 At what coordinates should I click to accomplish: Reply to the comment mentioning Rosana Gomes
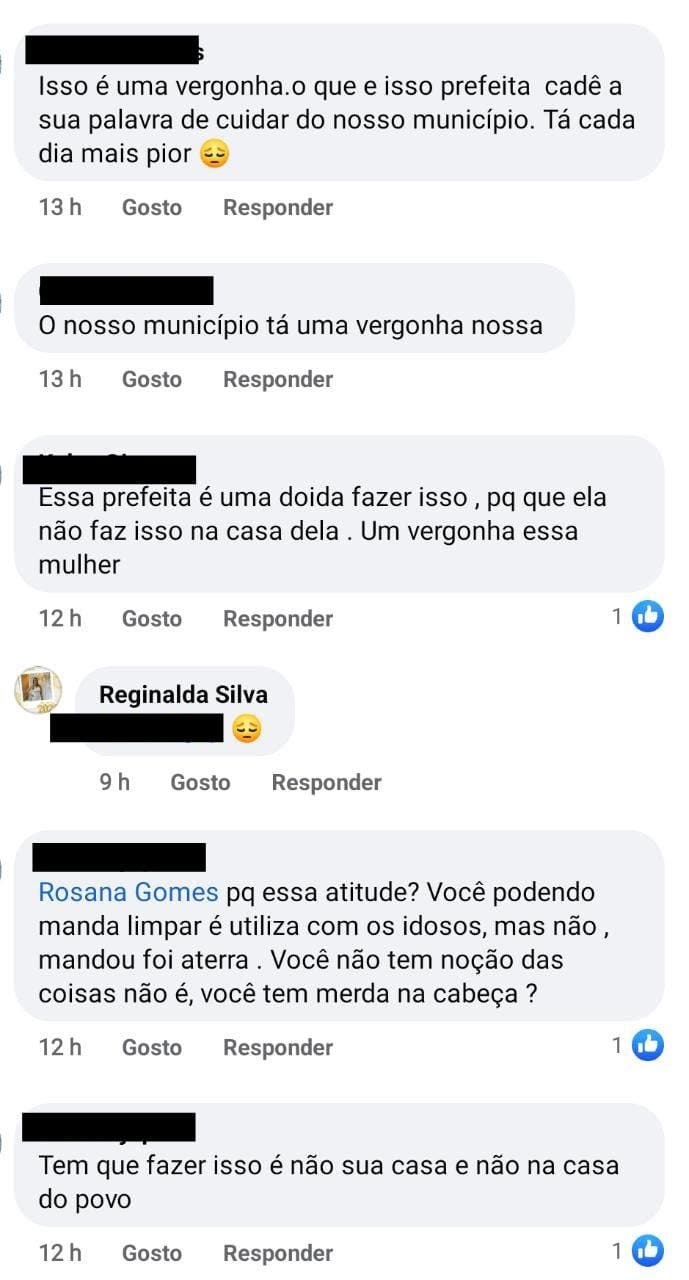pyautogui.click(x=278, y=1047)
